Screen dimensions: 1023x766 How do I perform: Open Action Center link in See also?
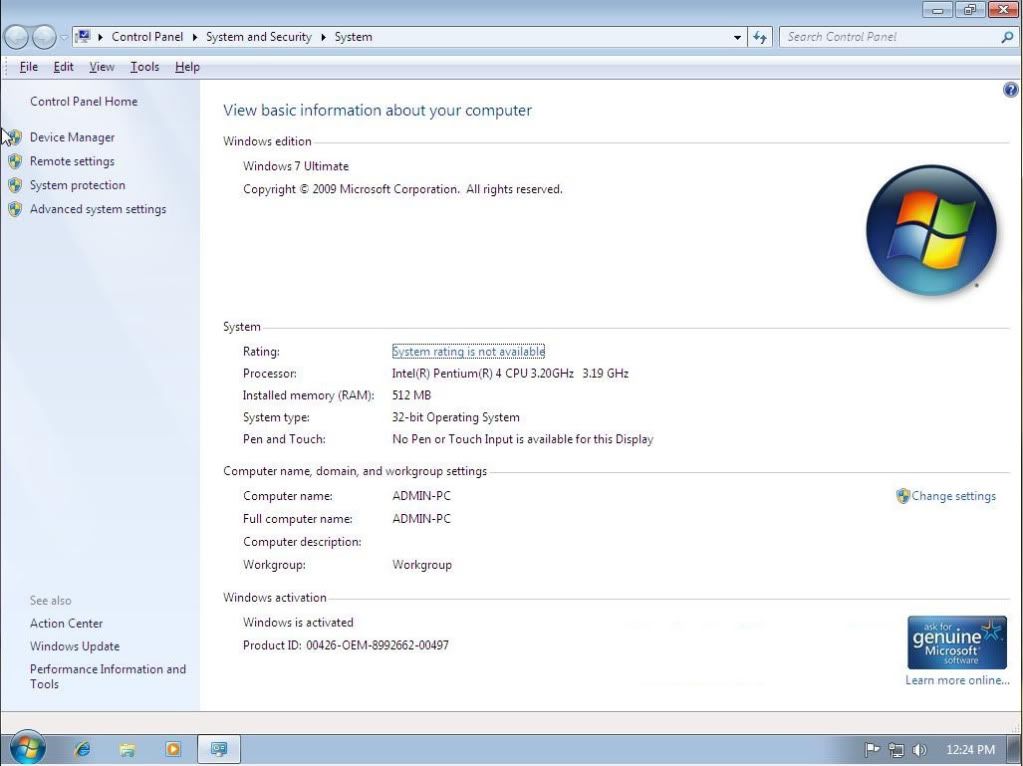67,623
